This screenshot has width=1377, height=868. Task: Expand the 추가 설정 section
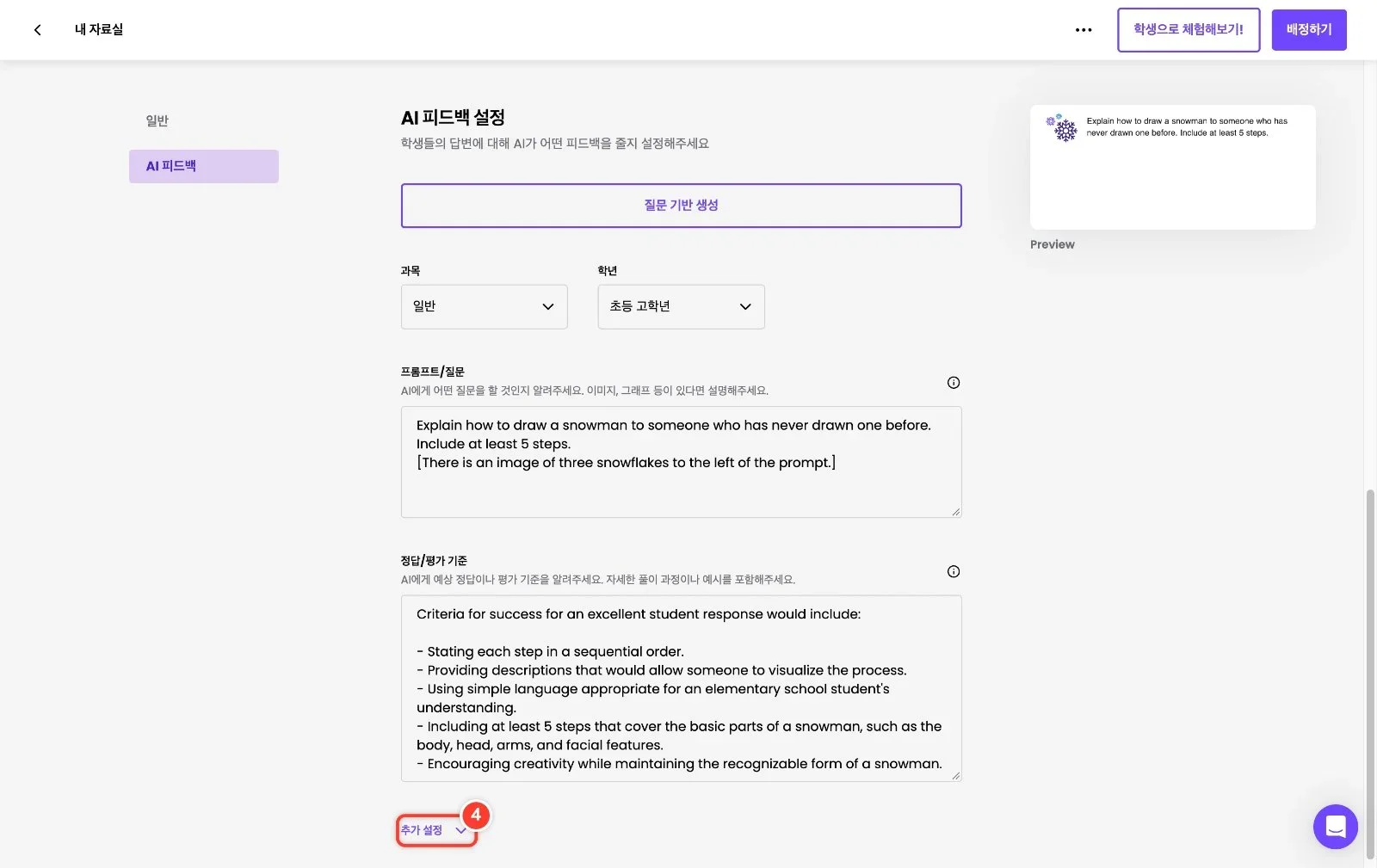click(435, 830)
